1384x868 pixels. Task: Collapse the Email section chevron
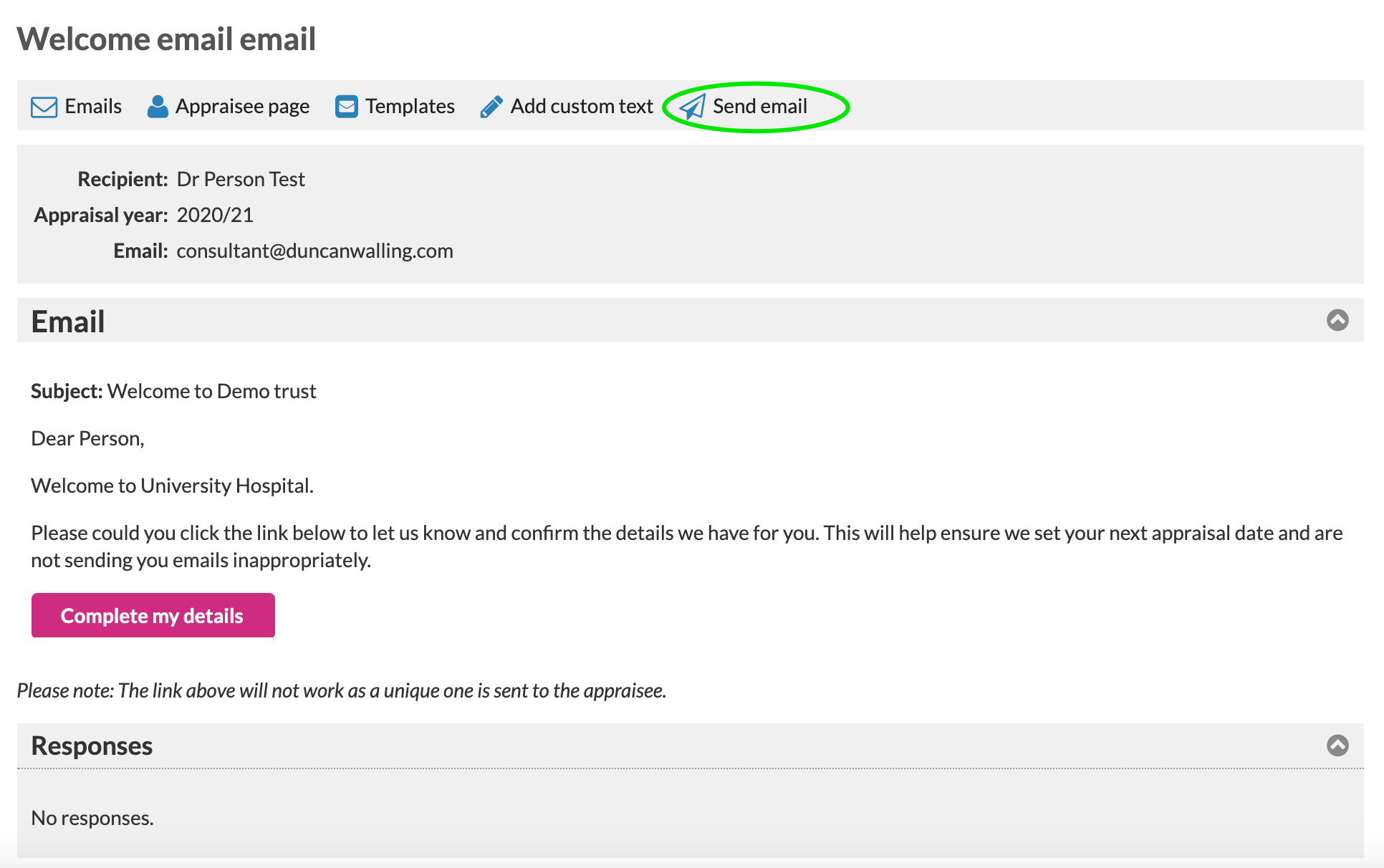(1337, 319)
